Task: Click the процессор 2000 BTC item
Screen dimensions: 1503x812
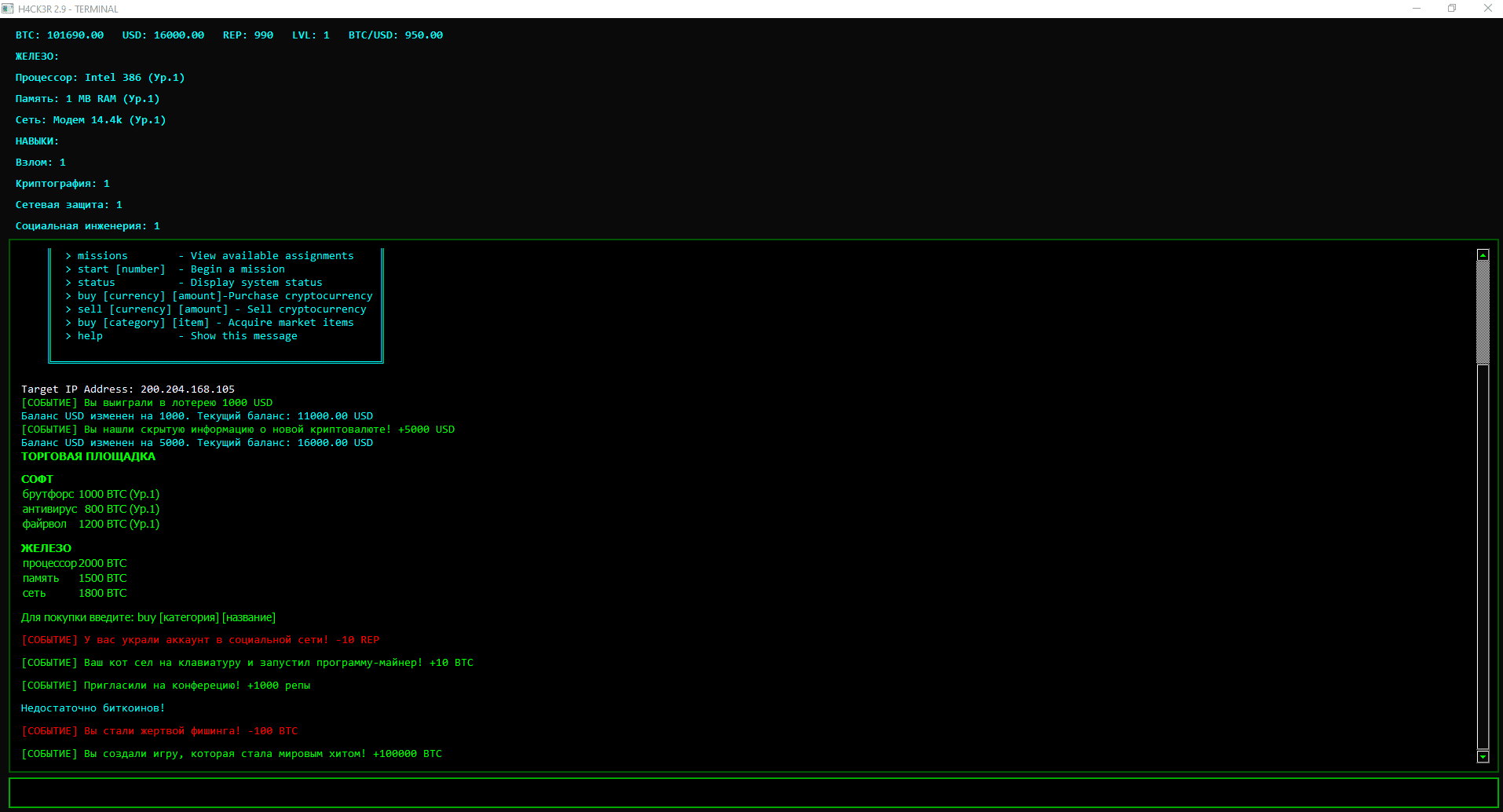Action: point(75,563)
